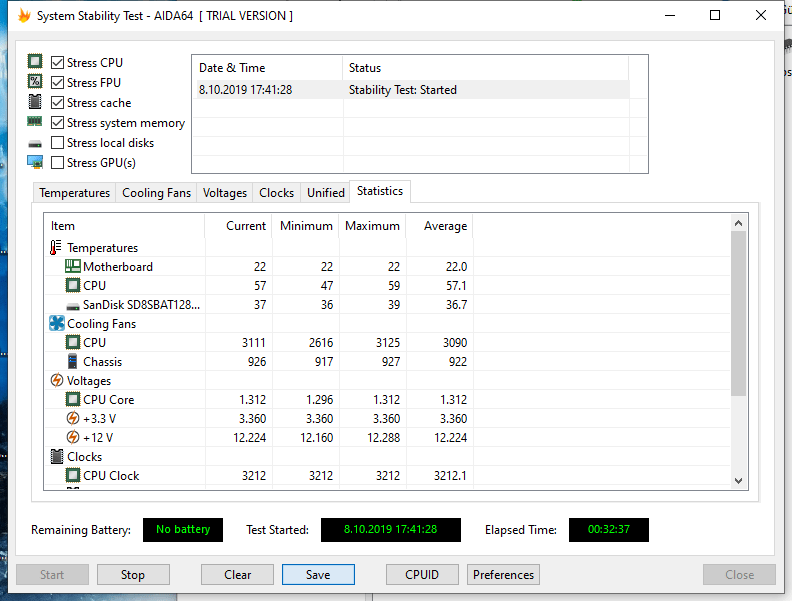The height and width of the screenshot is (601, 792).
Task: Click the Clocks group chip icon
Action: [x=57, y=457]
